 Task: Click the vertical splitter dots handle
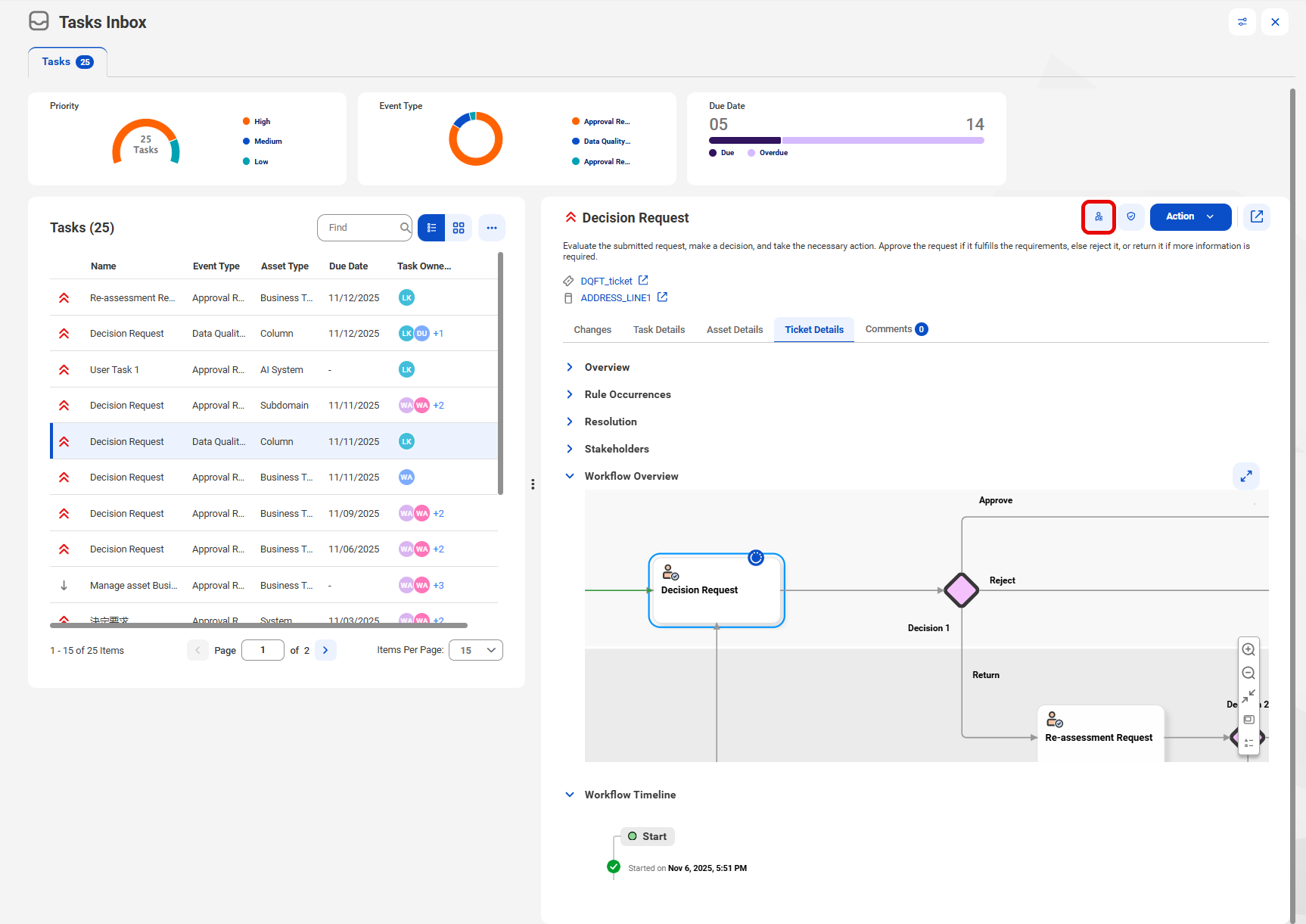(533, 484)
